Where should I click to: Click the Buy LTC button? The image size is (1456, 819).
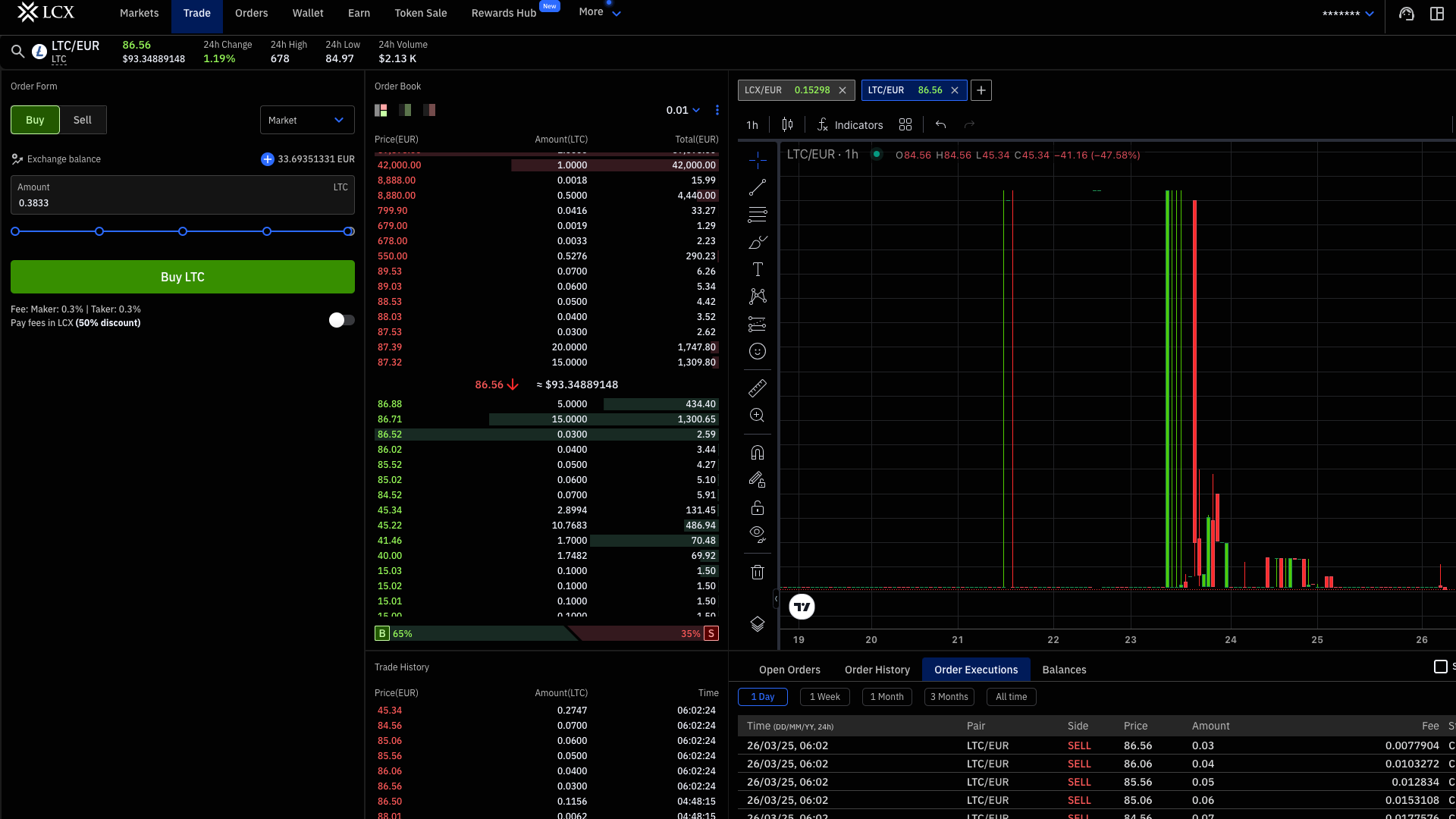pos(183,277)
